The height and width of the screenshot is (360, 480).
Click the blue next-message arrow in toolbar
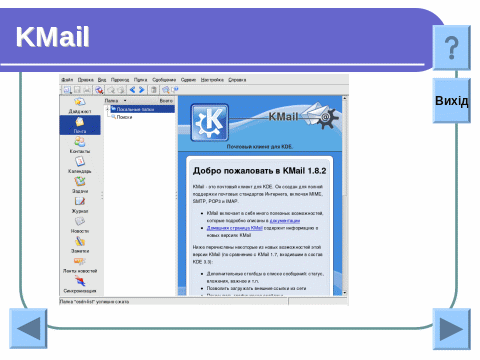tap(142, 90)
